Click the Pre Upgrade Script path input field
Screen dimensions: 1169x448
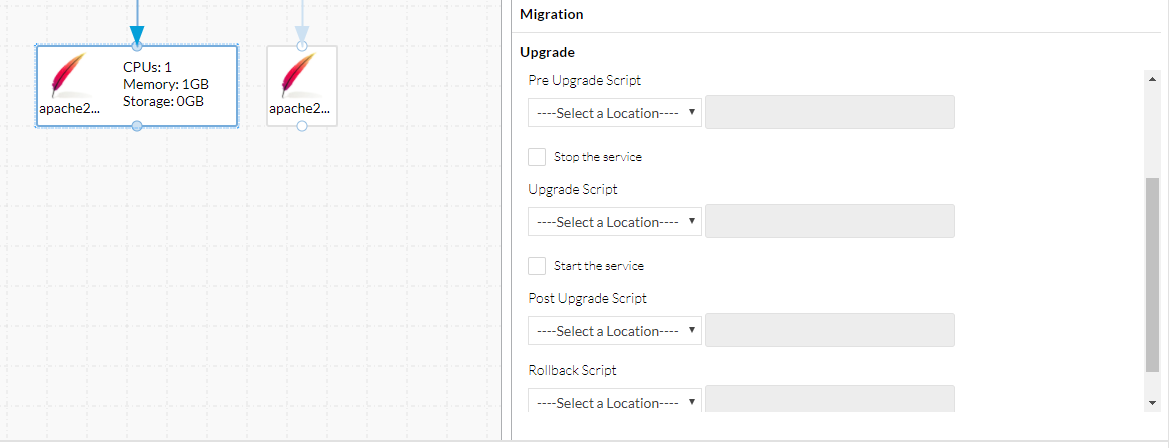point(830,112)
